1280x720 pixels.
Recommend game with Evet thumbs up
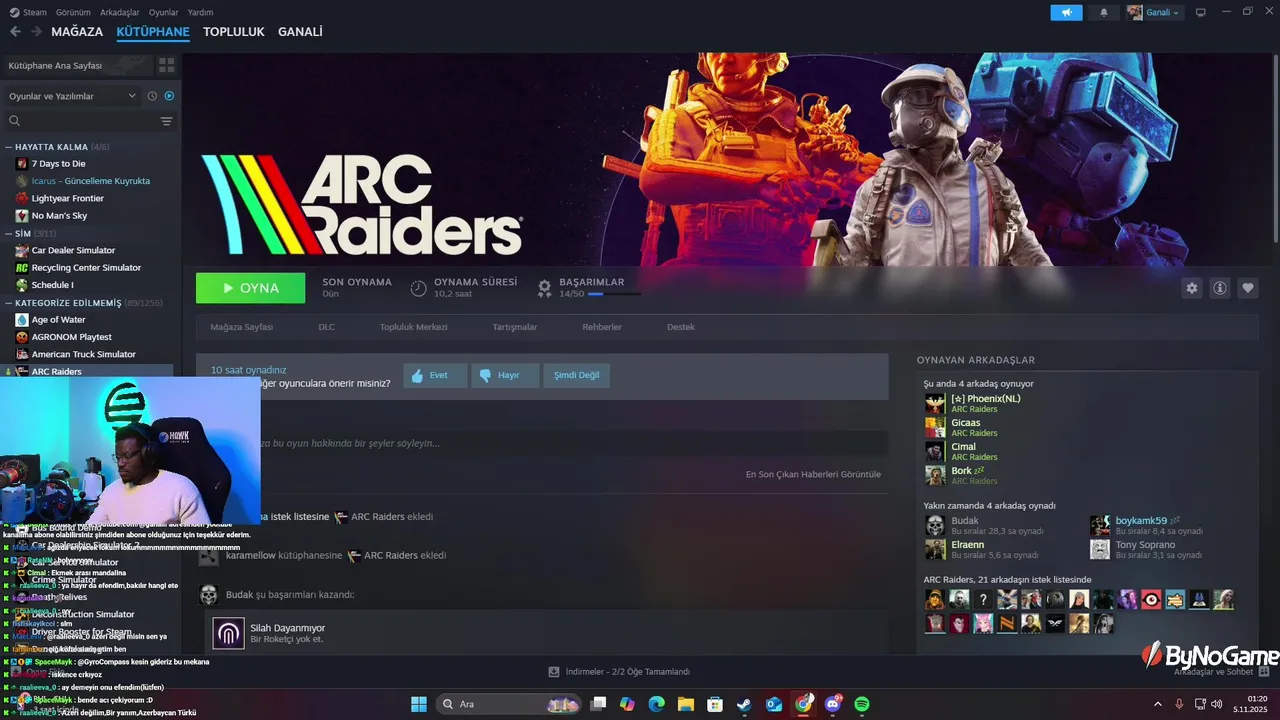tap(435, 375)
